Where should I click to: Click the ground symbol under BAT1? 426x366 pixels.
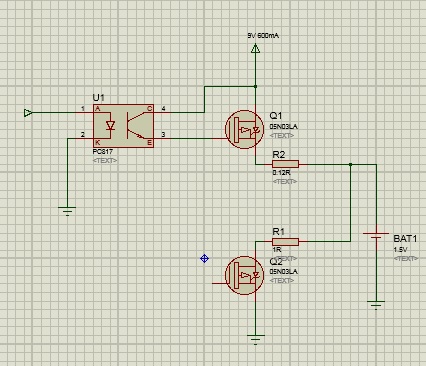click(x=376, y=305)
